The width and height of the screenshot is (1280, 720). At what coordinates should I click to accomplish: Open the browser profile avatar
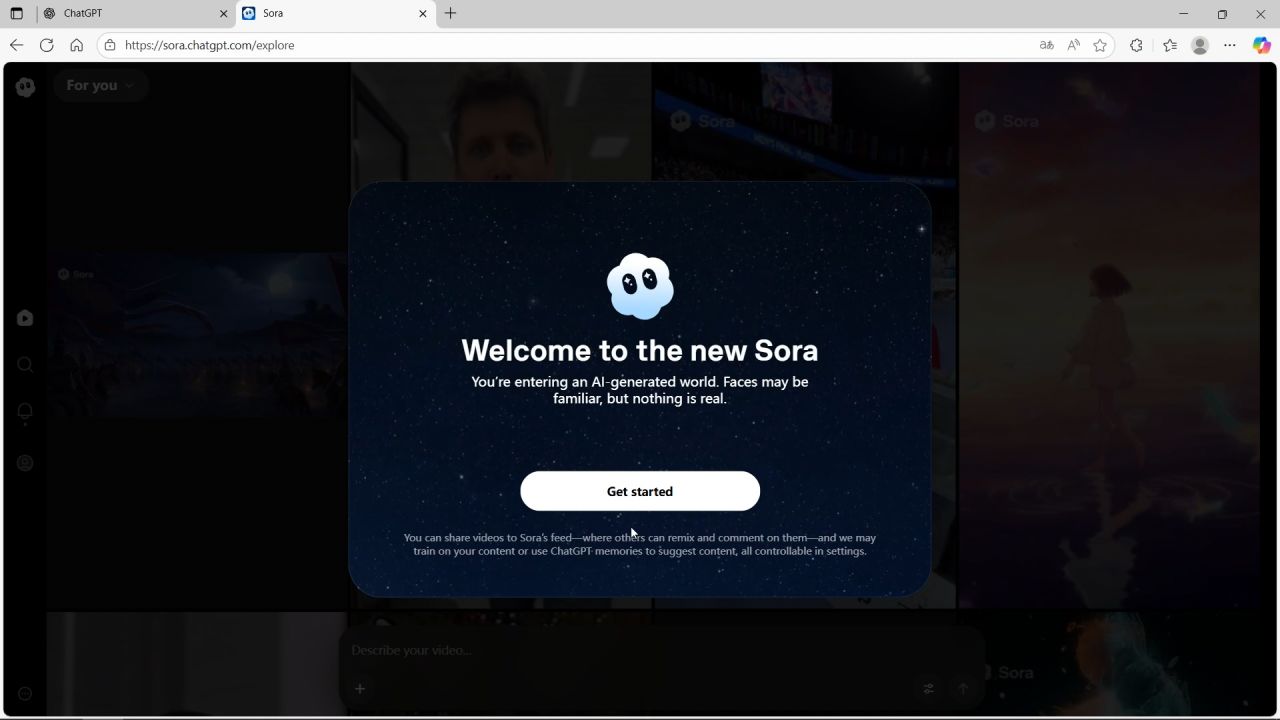(x=1200, y=45)
